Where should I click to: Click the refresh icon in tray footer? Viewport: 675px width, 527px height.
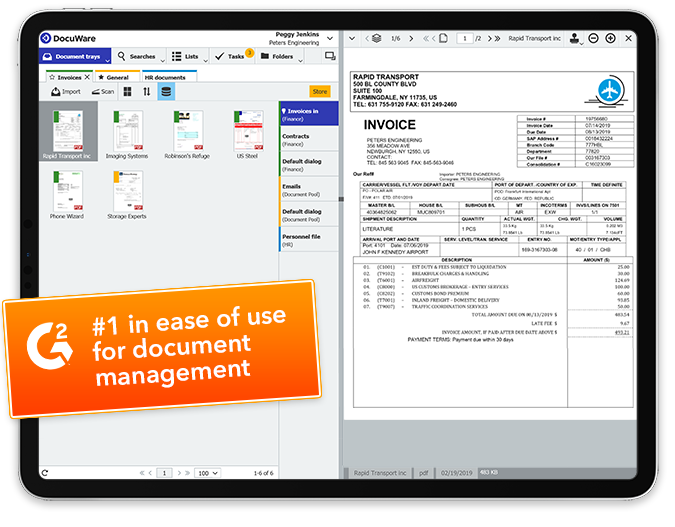[x=45, y=473]
